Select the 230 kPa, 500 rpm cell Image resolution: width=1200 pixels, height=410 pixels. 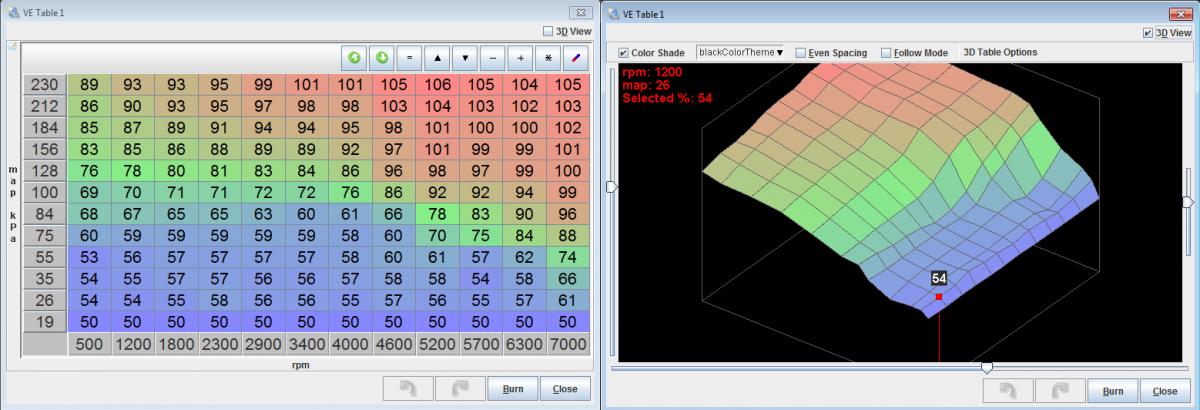pyautogui.click(x=89, y=84)
